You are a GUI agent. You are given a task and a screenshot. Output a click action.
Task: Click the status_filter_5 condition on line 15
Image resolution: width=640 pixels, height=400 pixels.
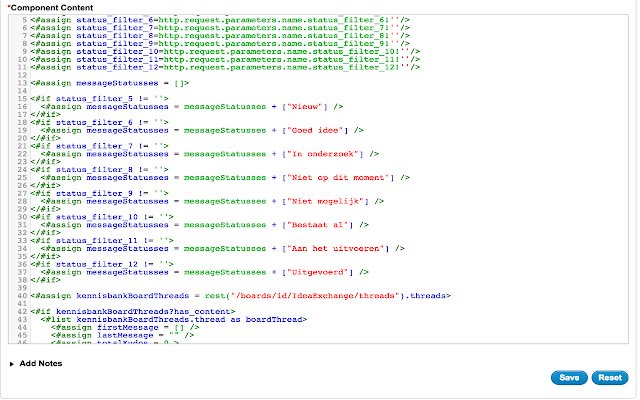coord(99,99)
